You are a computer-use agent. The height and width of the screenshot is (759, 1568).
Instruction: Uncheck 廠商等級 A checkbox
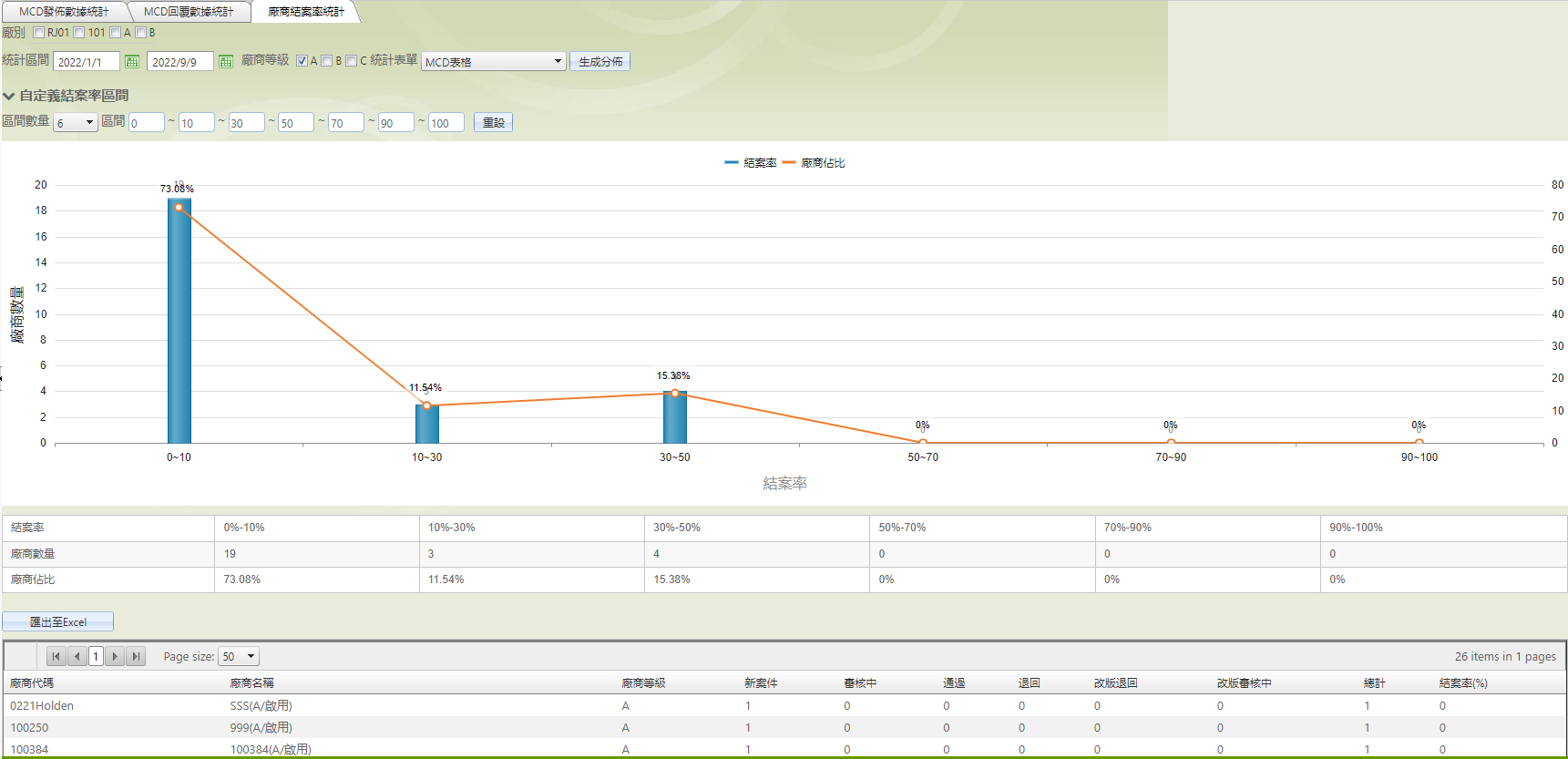click(302, 61)
